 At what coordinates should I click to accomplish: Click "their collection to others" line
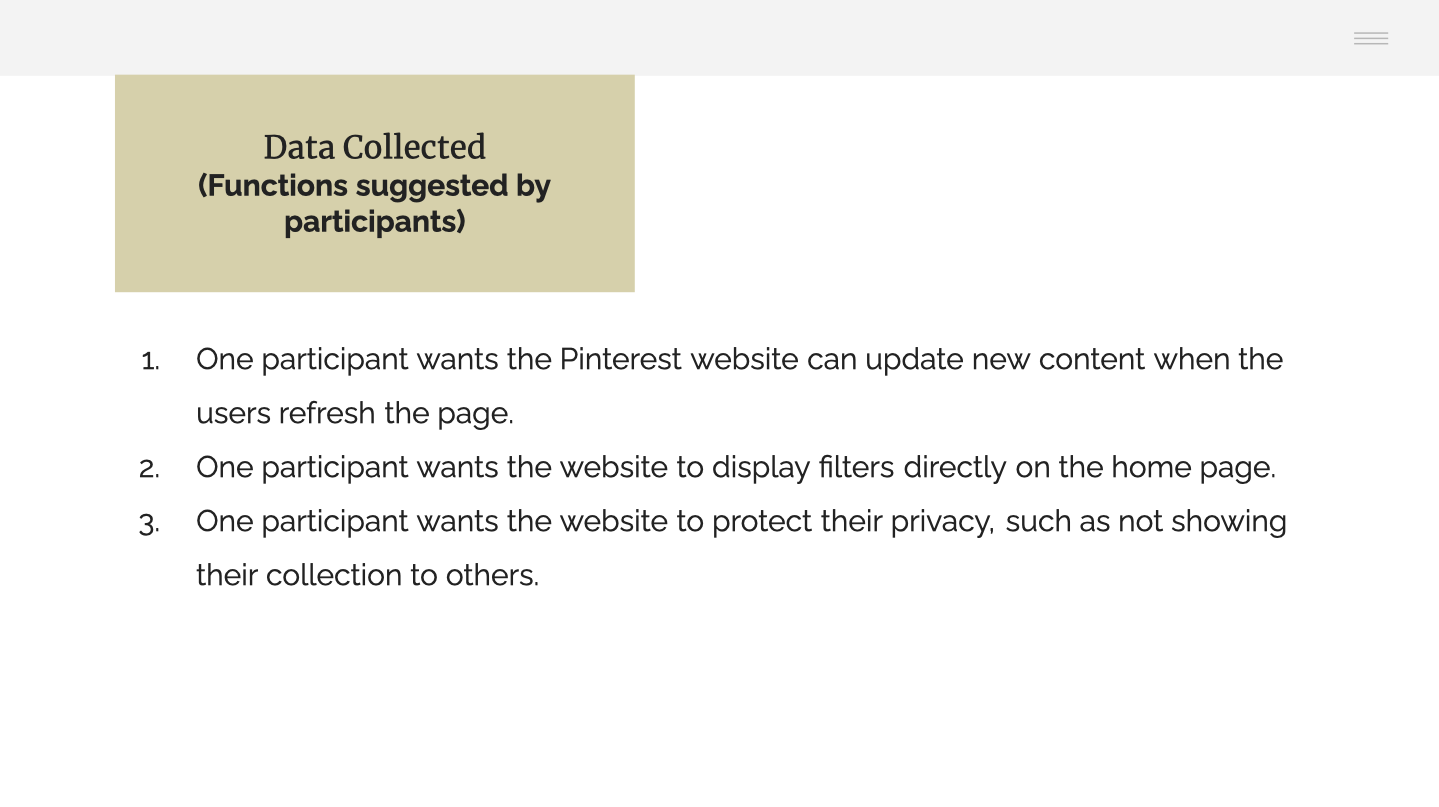click(368, 575)
